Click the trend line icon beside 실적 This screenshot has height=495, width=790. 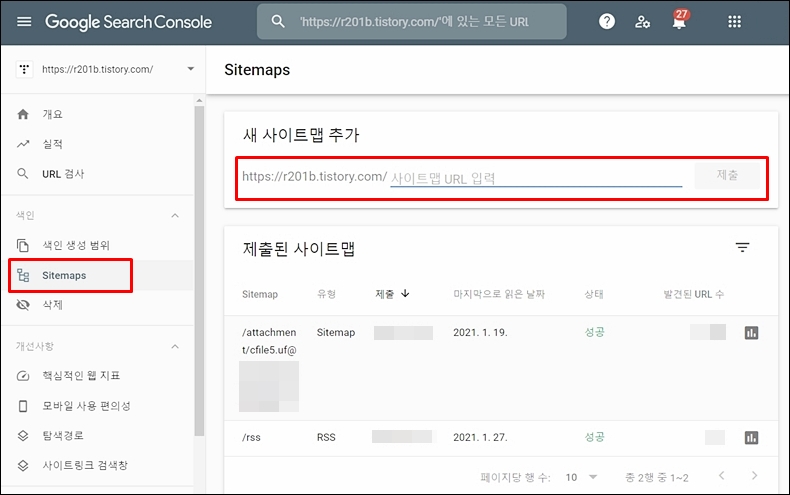click(23, 144)
